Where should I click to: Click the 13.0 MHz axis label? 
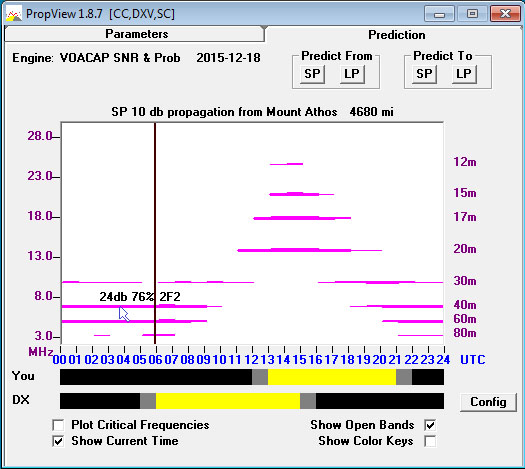40,256
